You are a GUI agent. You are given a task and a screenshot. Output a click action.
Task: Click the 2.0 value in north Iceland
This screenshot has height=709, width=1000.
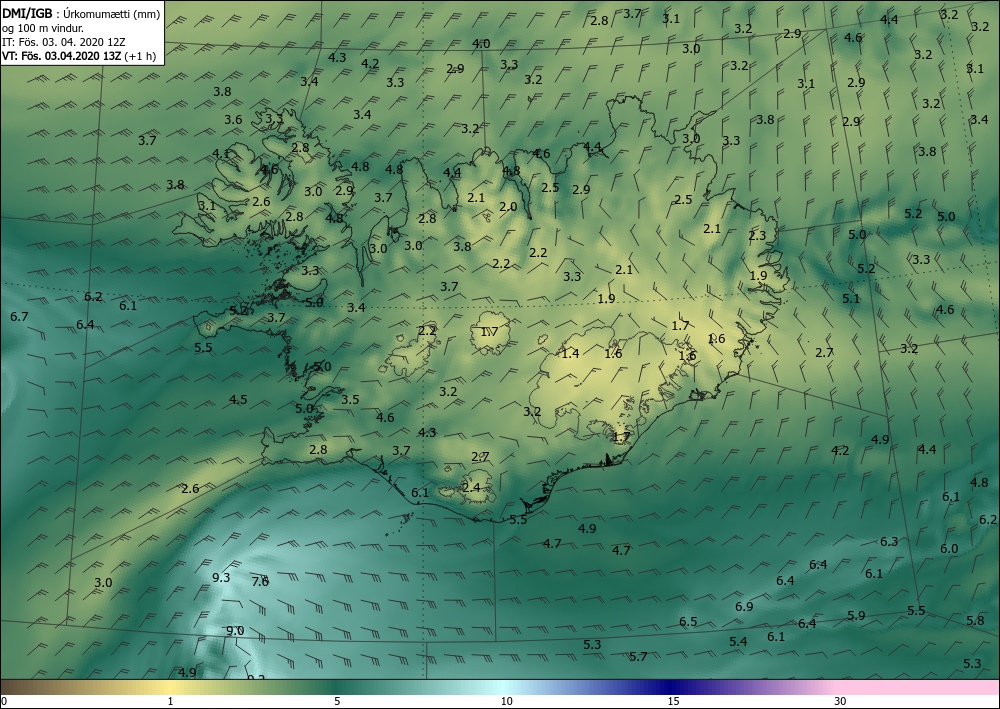508,207
